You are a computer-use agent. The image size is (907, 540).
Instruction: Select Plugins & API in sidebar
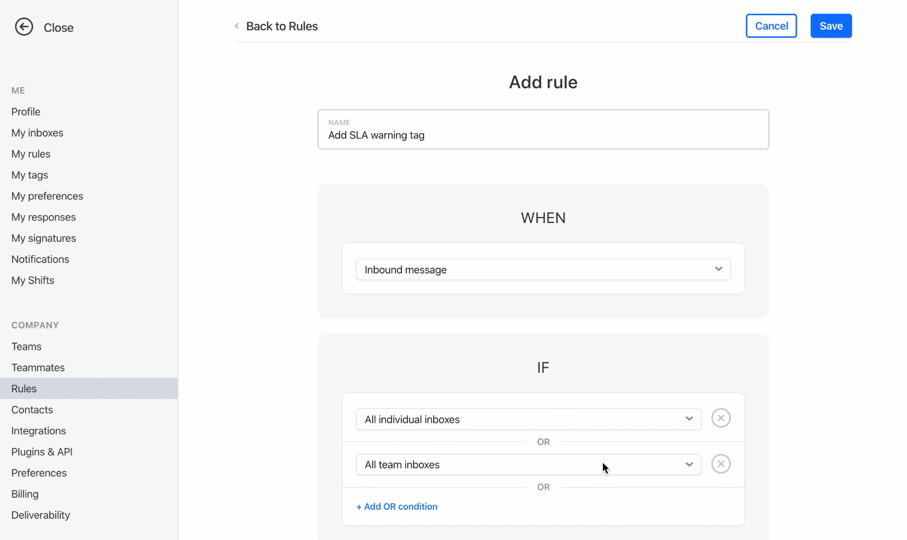[x=42, y=452]
